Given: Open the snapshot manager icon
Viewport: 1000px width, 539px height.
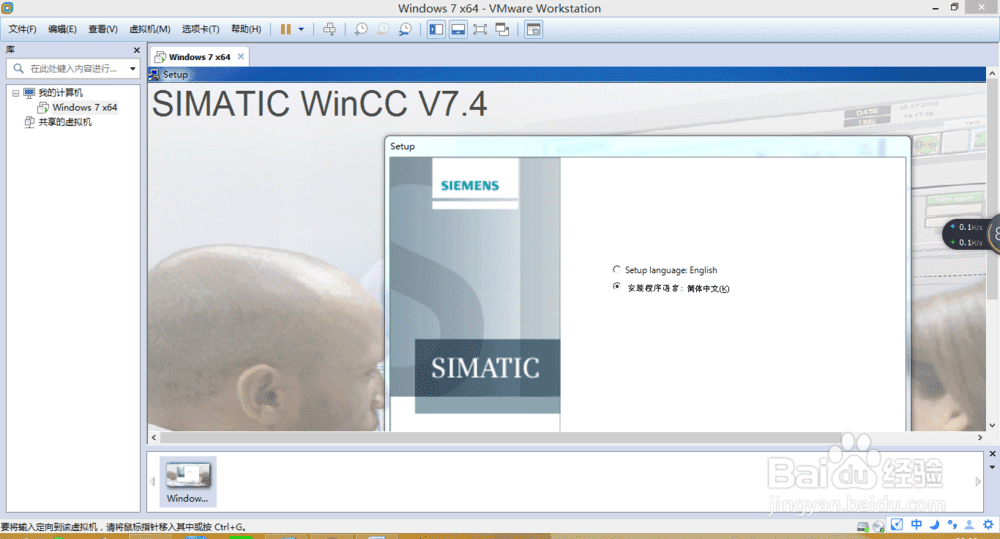Looking at the screenshot, I should pyautogui.click(x=405, y=29).
